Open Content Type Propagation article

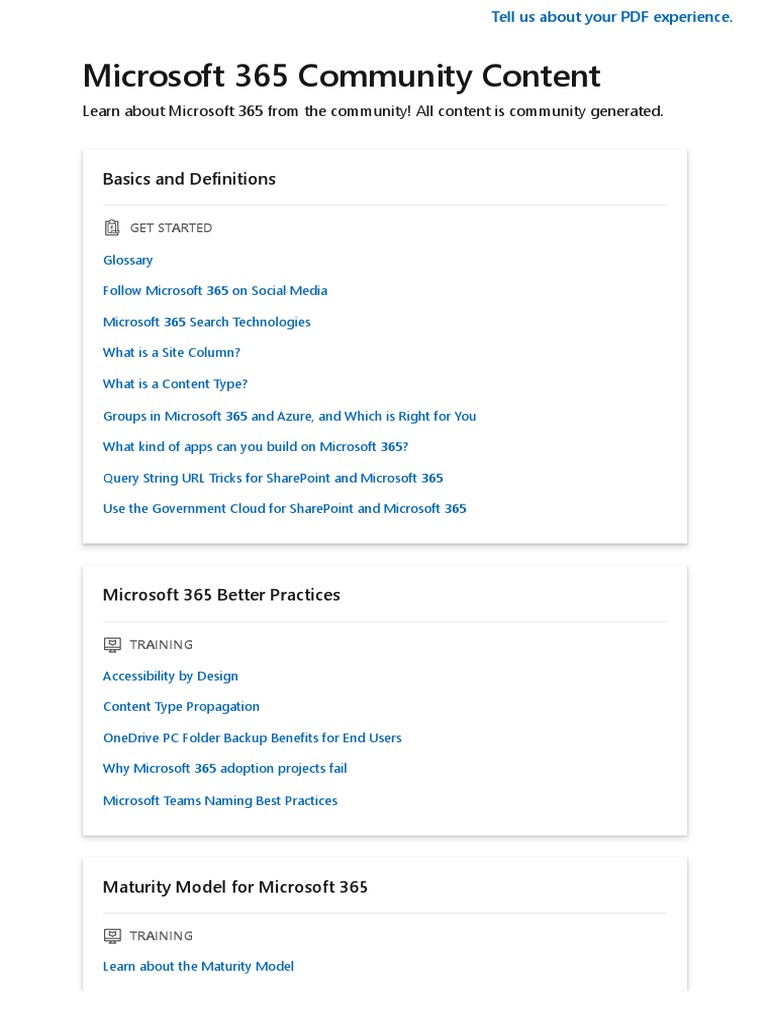tap(181, 707)
